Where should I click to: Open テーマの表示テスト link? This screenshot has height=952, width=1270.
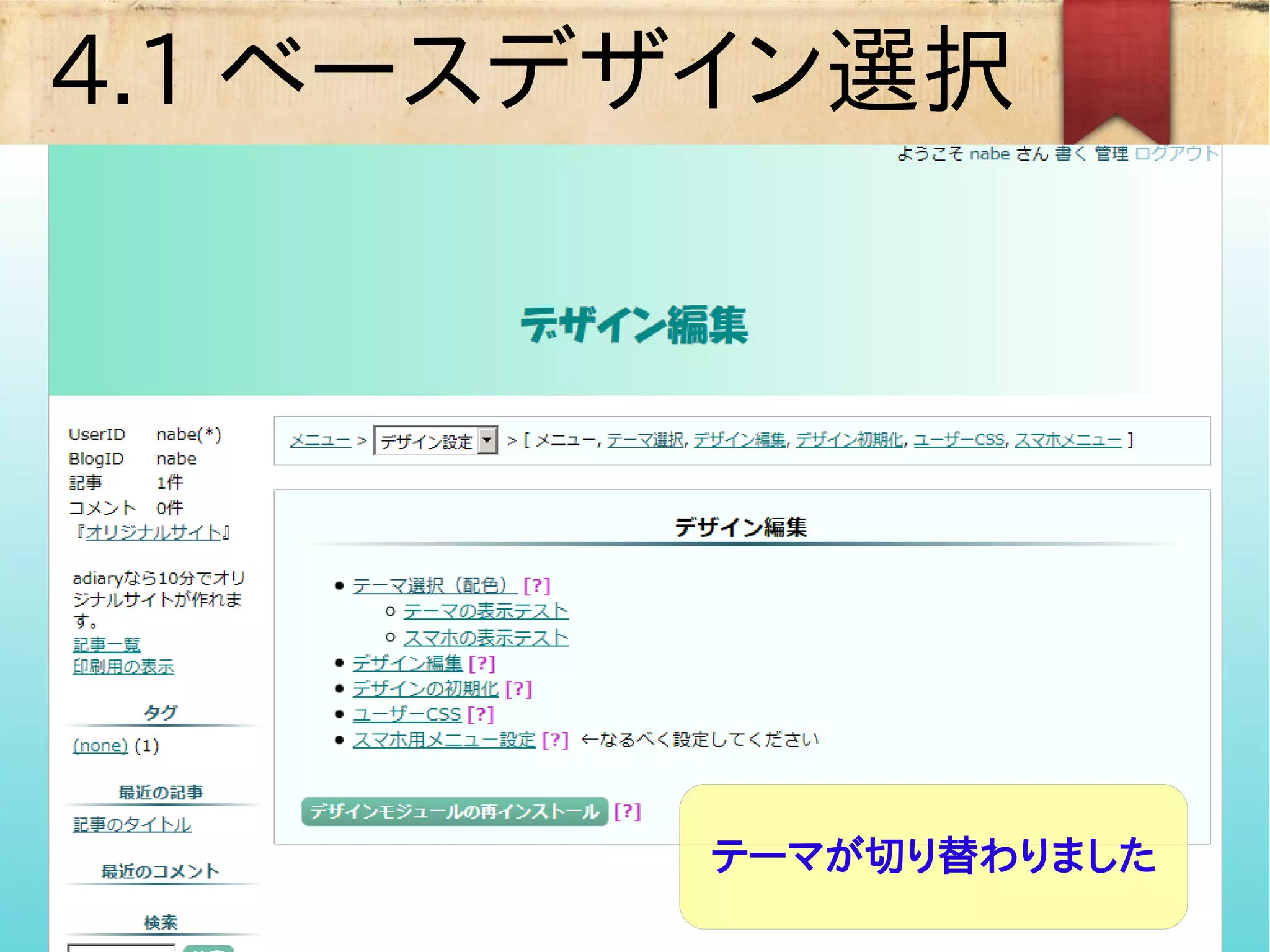[486, 612]
